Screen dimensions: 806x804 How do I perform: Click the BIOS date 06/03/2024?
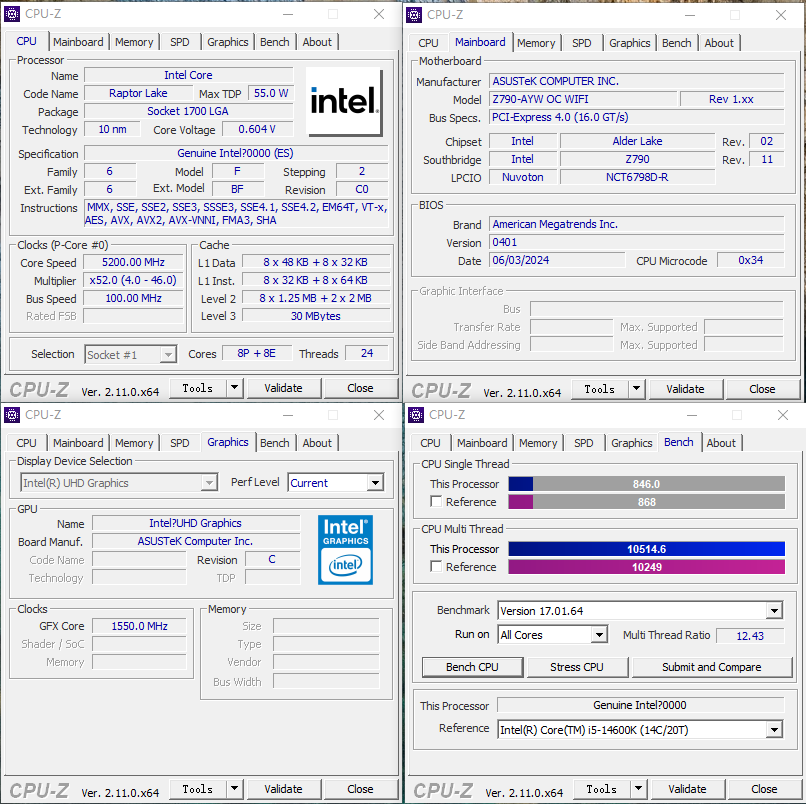[557, 260]
